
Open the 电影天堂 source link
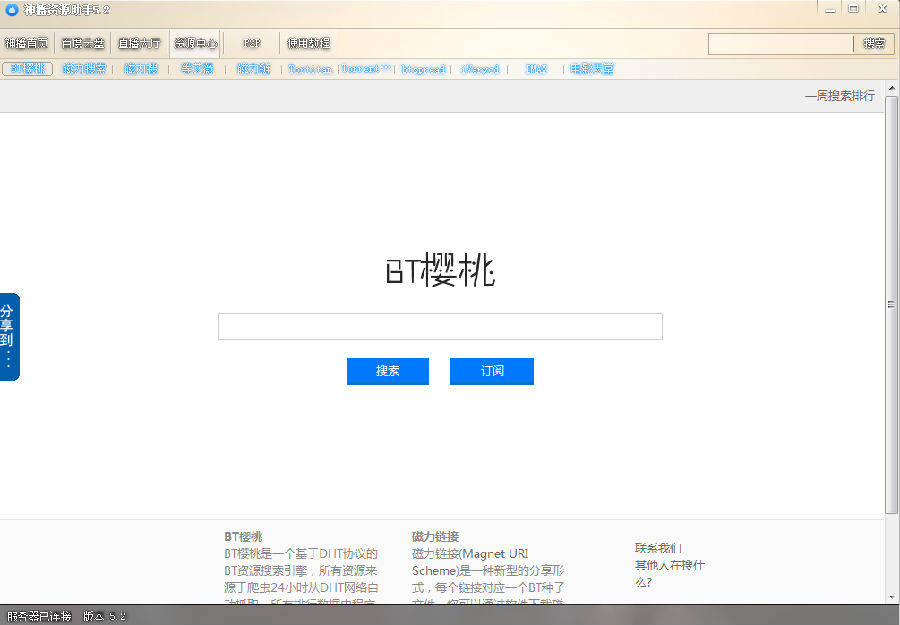(592, 69)
